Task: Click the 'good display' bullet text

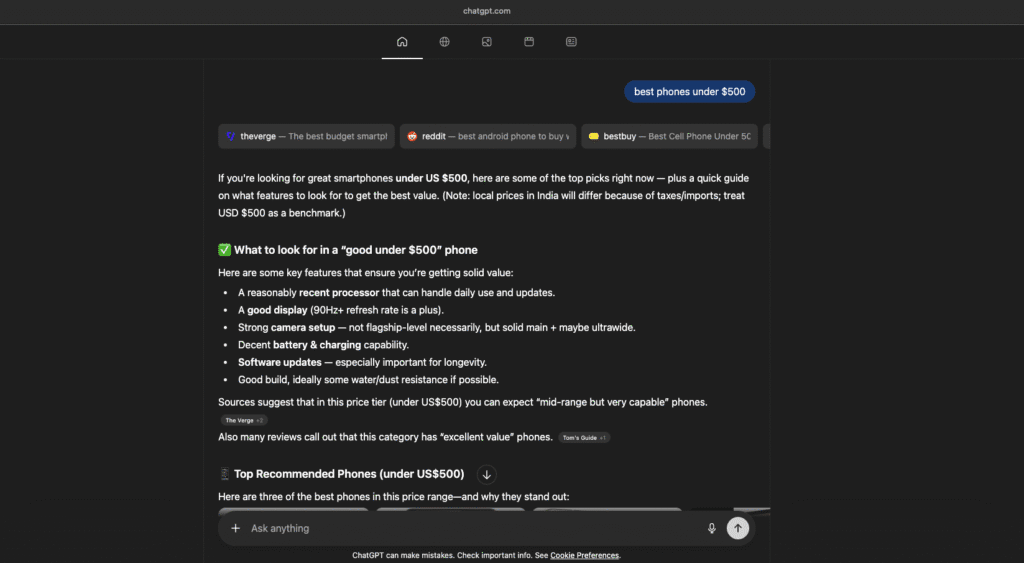Action: (x=340, y=310)
